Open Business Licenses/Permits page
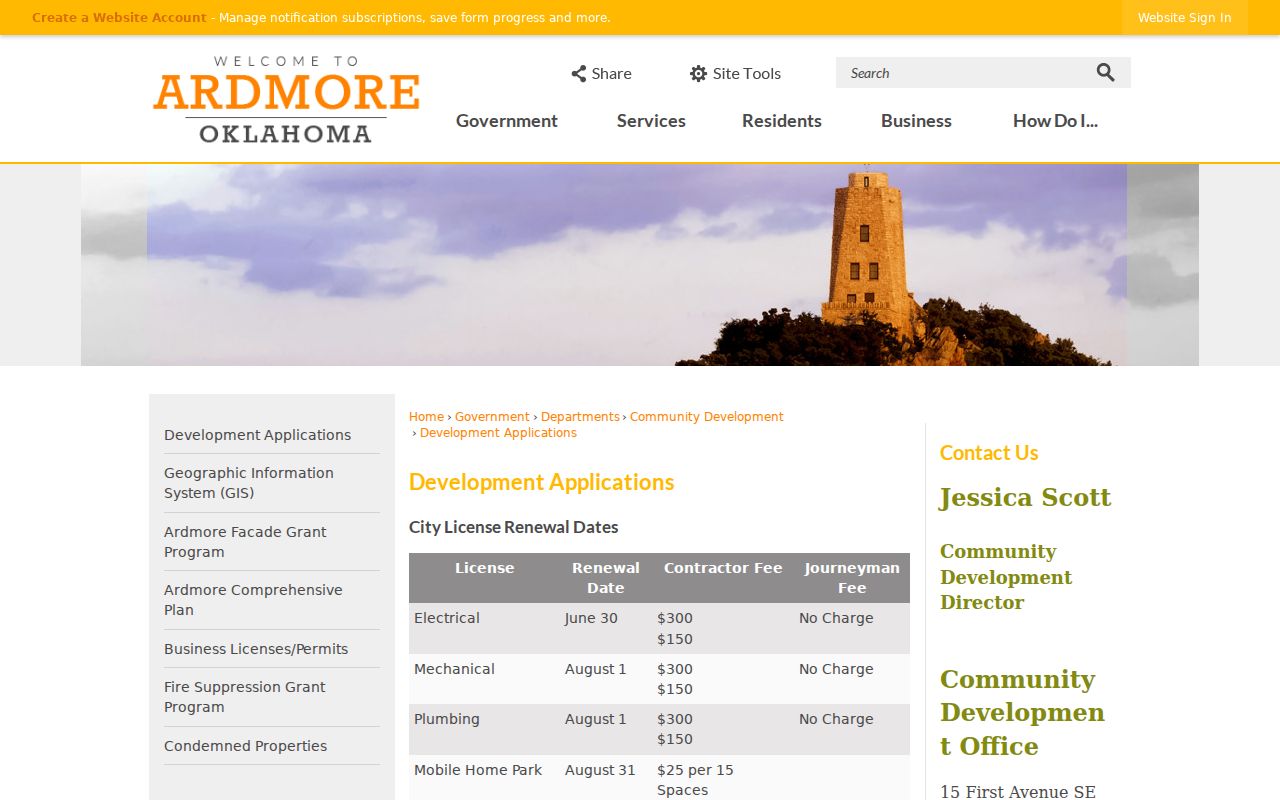Viewport: 1280px width, 800px height. pos(256,649)
